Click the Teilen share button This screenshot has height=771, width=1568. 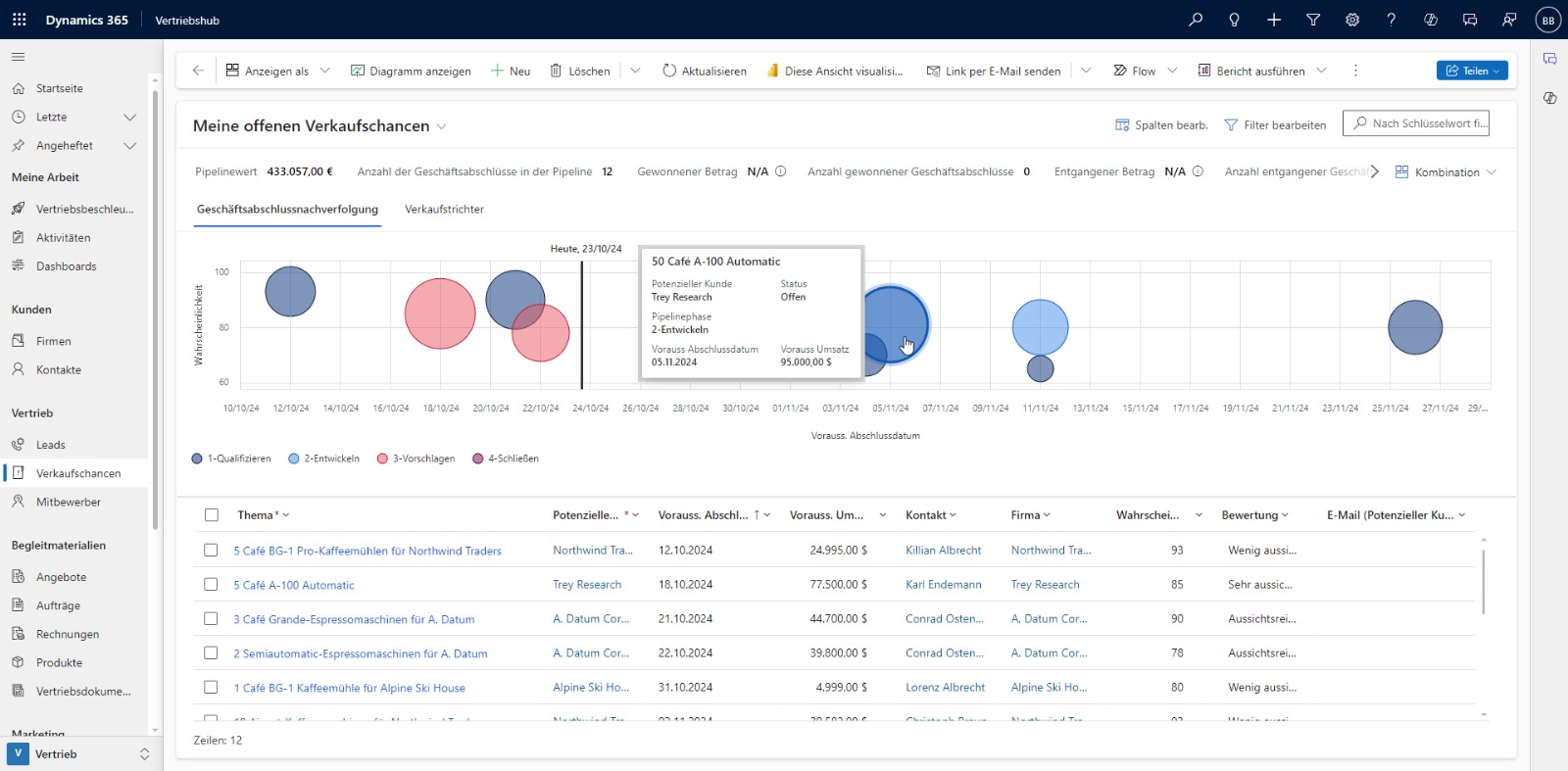pos(1472,71)
